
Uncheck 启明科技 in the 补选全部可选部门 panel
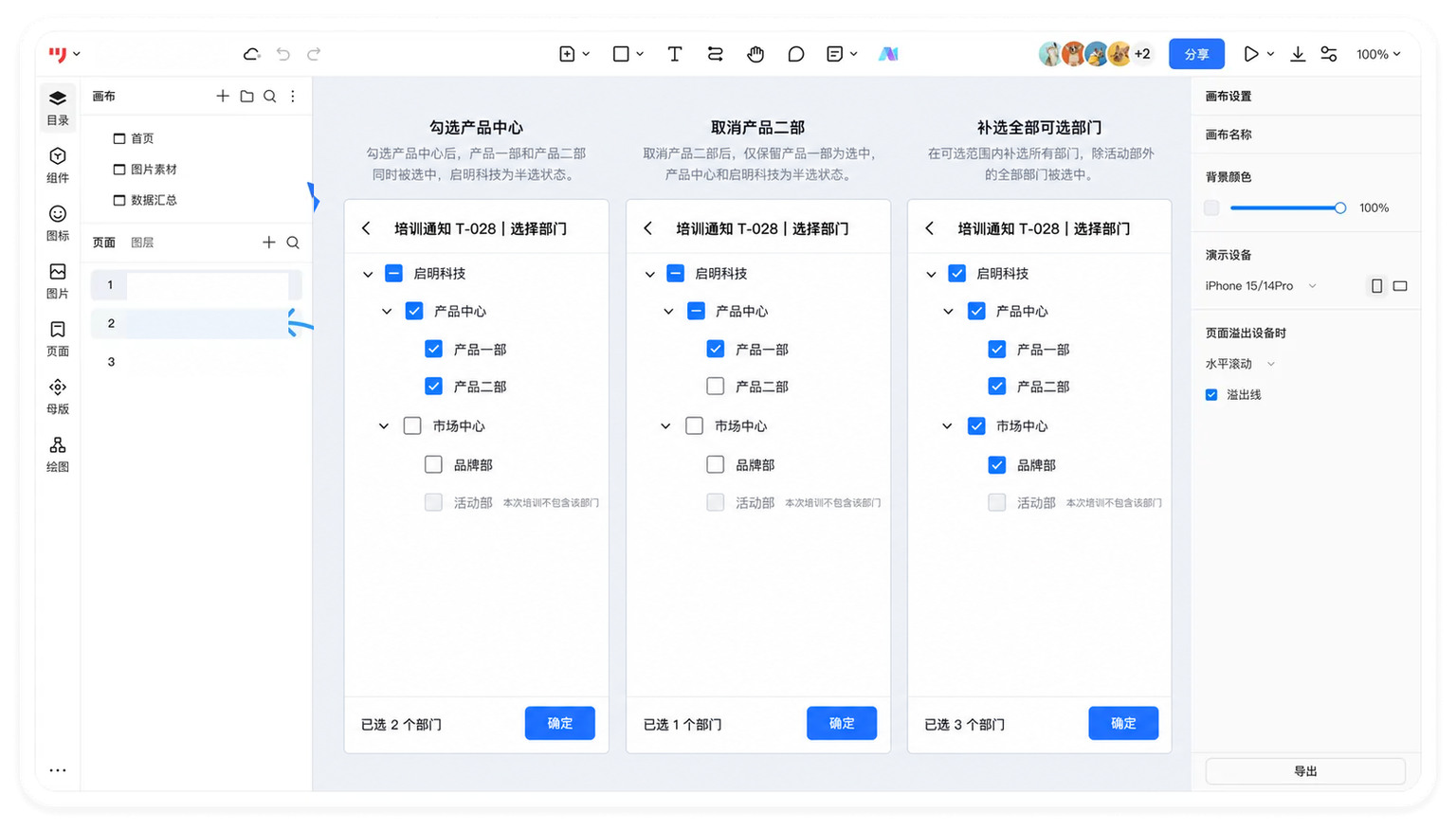point(957,273)
